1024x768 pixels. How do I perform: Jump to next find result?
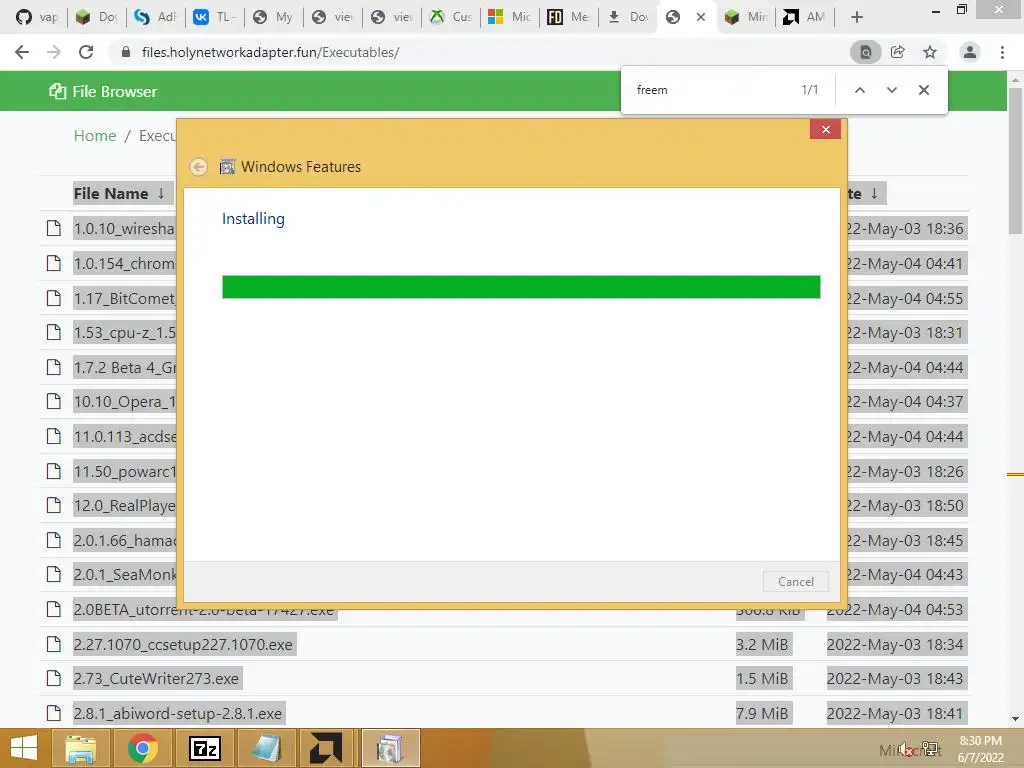coord(891,90)
